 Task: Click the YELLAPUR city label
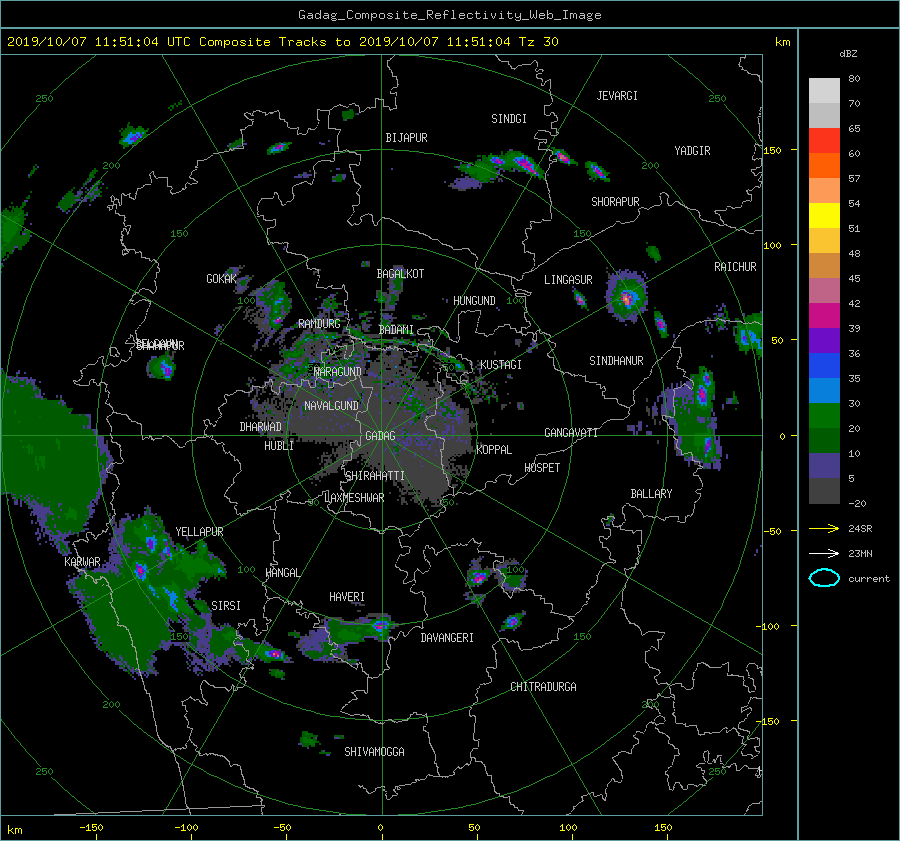(x=199, y=532)
